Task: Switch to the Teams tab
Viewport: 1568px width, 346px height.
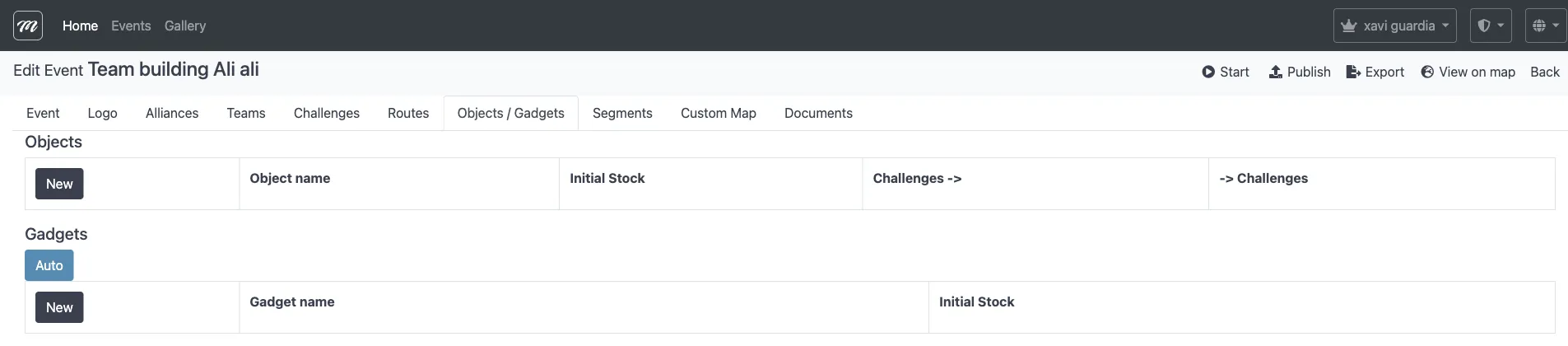Action: point(246,114)
